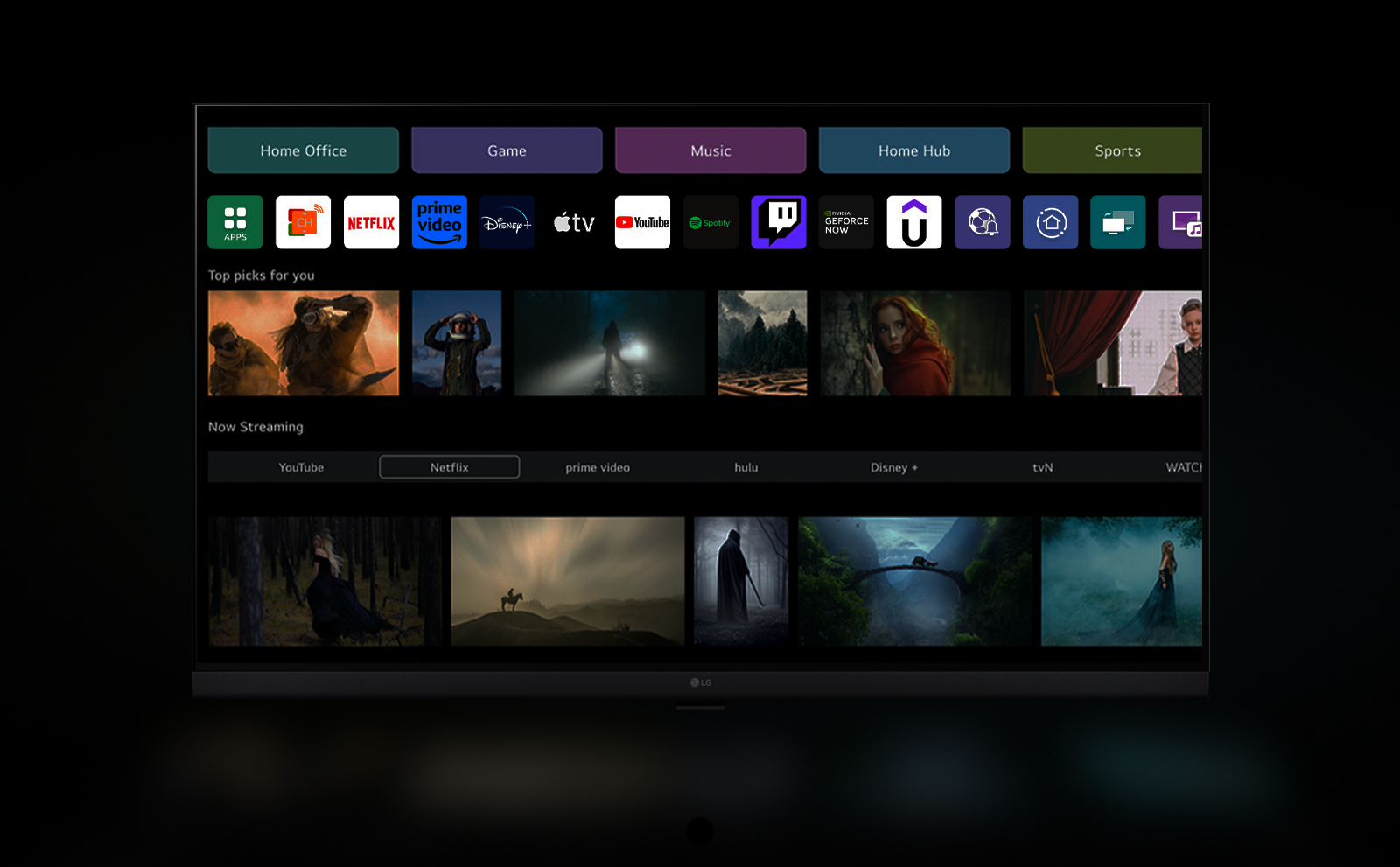Viewport: 1400px width, 867px height.
Task: Open the Spotify app
Action: click(710, 222)
